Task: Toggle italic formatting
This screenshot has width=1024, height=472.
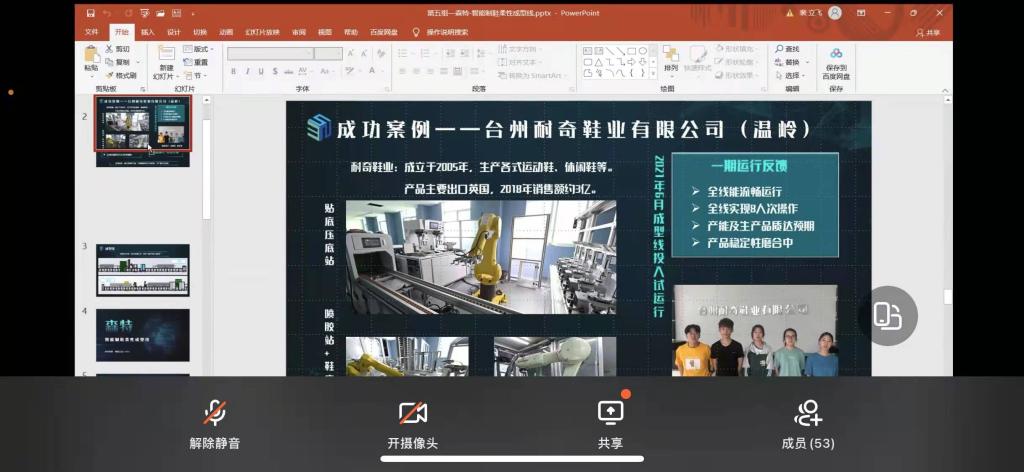Action: (248, 71)
